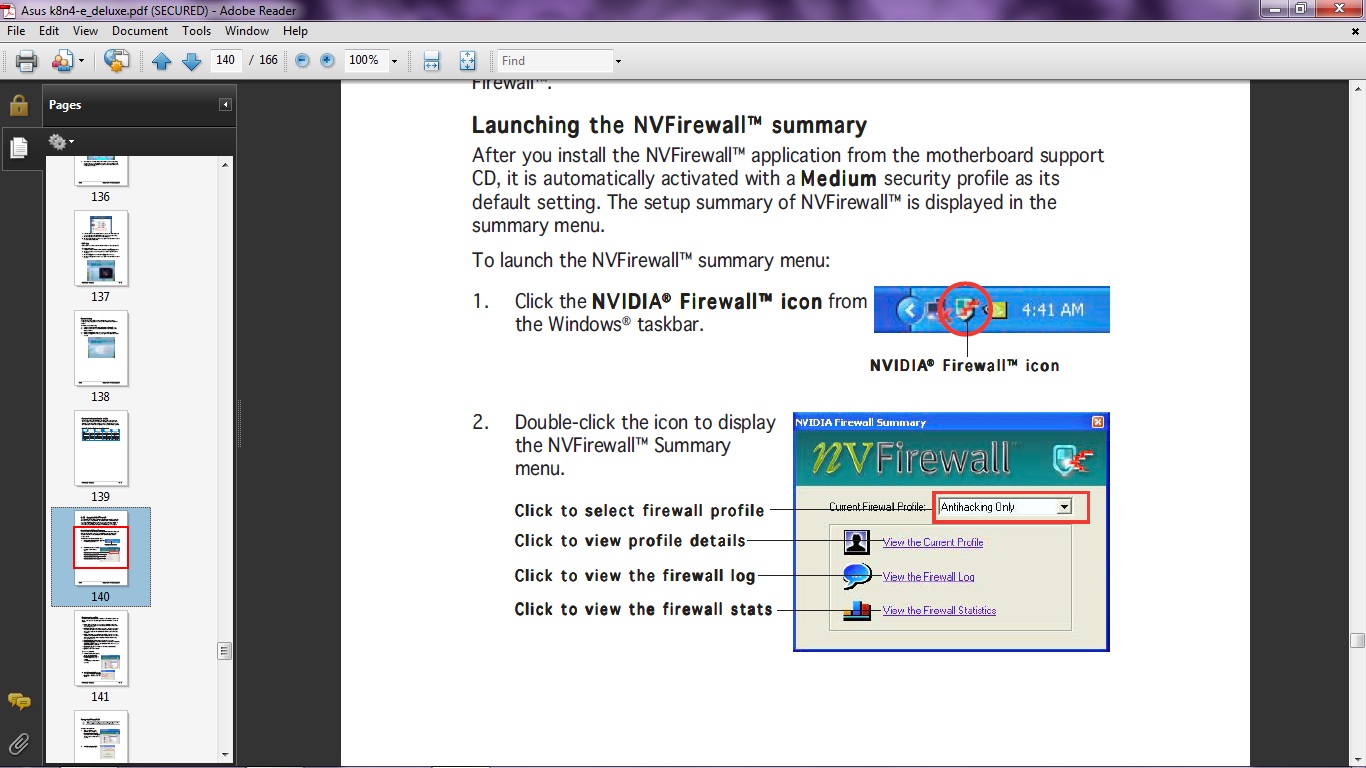
Task: Click the 'Click to view the firewall log' label
Action: [x=635, y=576]
